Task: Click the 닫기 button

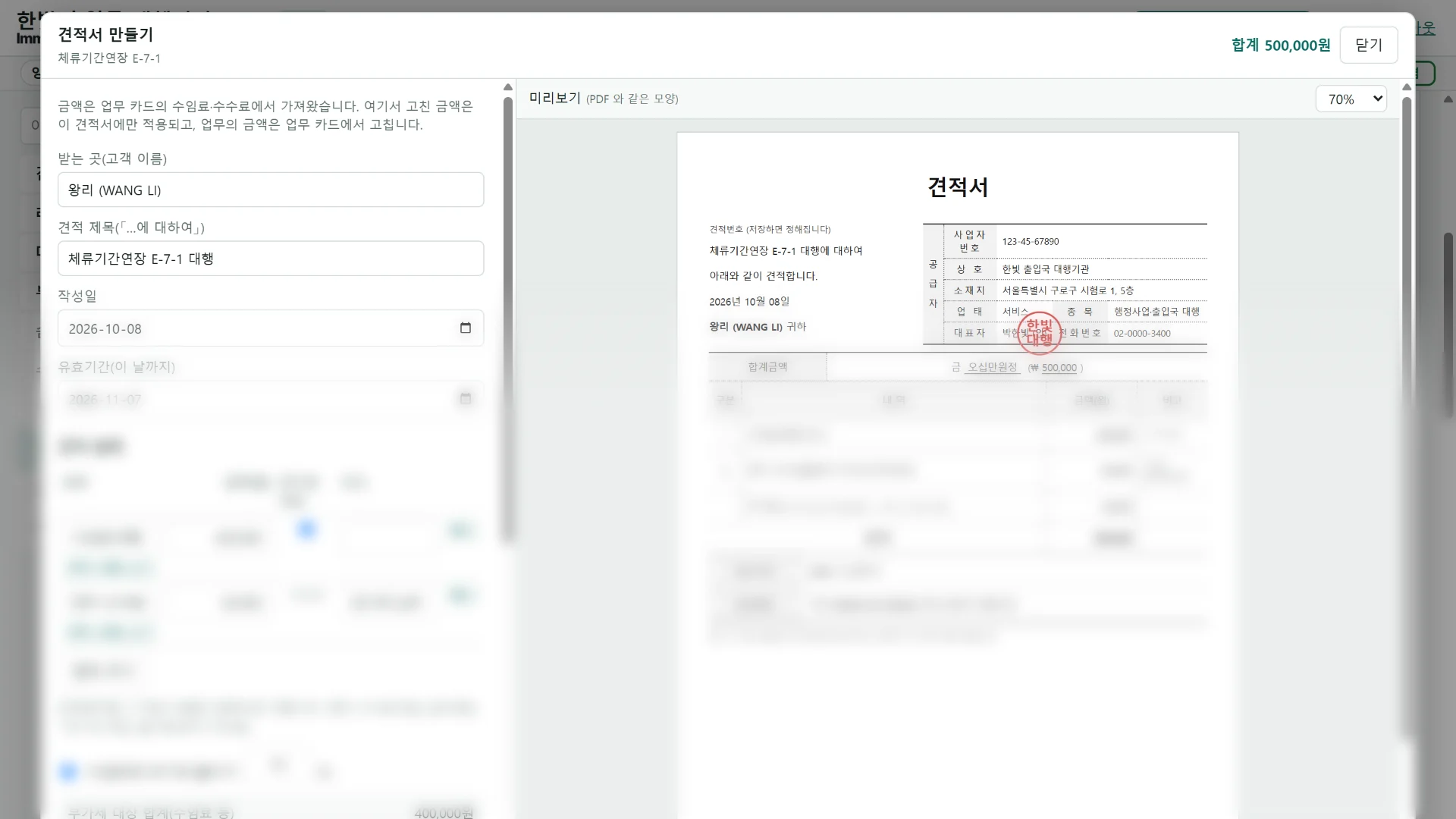Action: click(1368, 45)
